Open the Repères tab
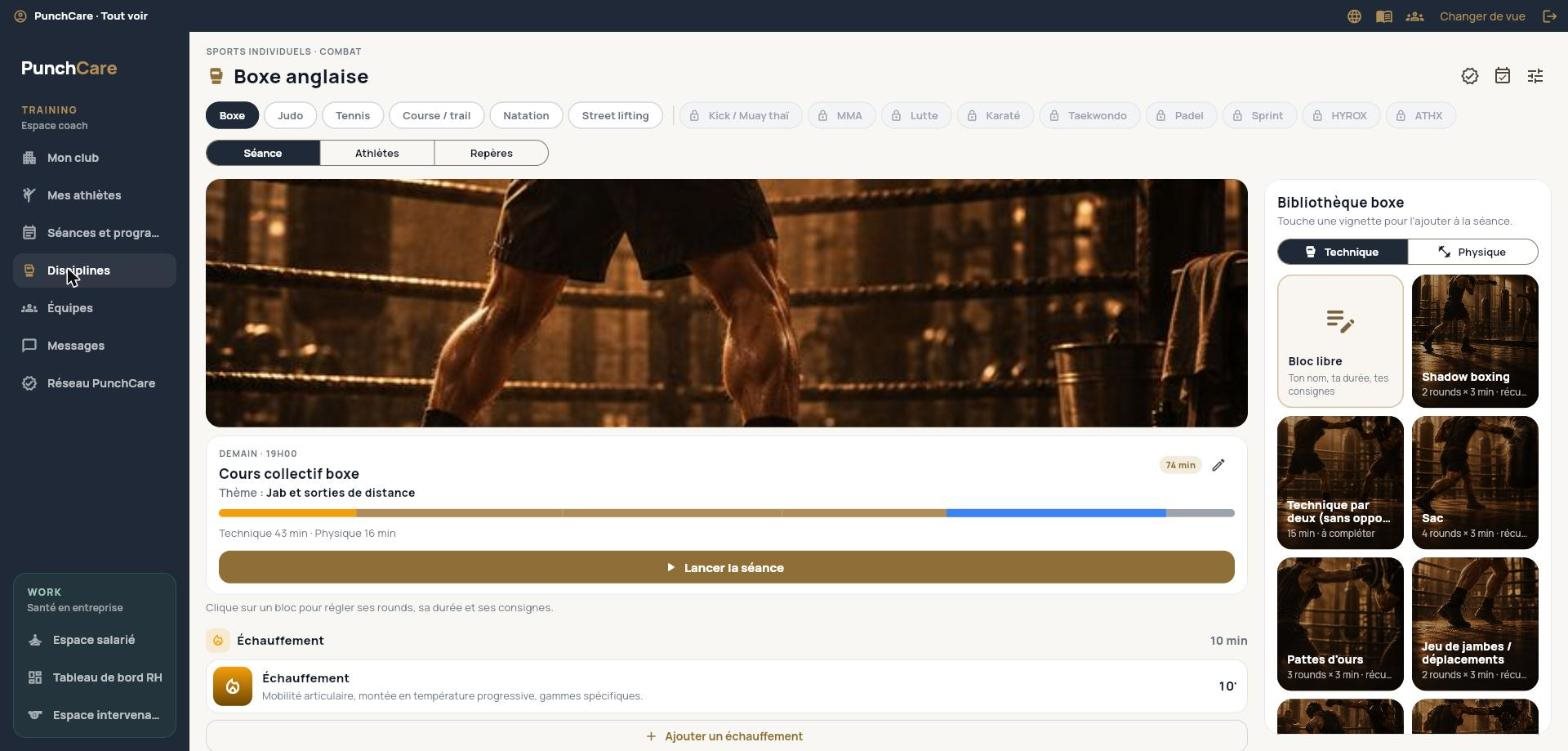1568x751 pixels. tap(491, 153)
